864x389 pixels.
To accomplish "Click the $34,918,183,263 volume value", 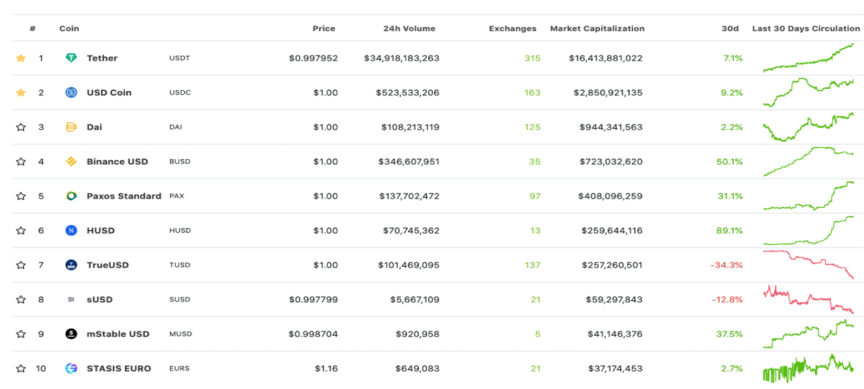I will coord(402,58).
